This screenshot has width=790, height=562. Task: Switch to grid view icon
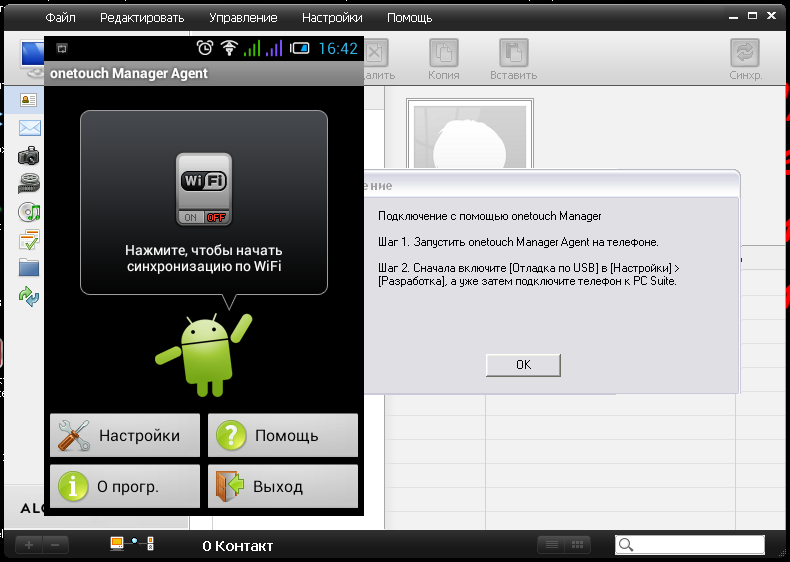[x=577, y=544]
